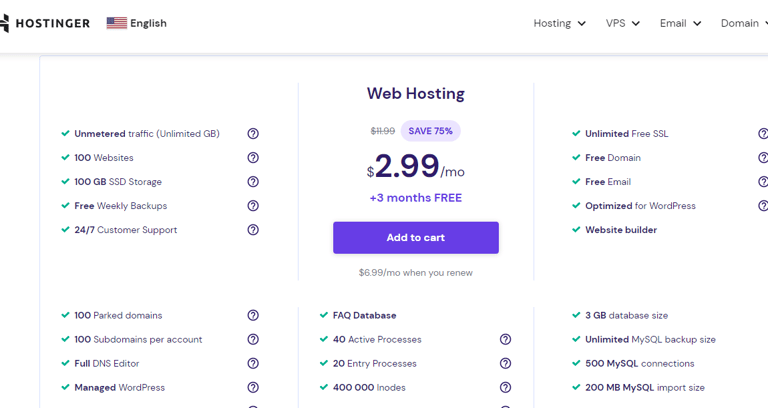Open the VPS dropdown menu
This screenshot has width=768, height=408.
coord(622,23)
